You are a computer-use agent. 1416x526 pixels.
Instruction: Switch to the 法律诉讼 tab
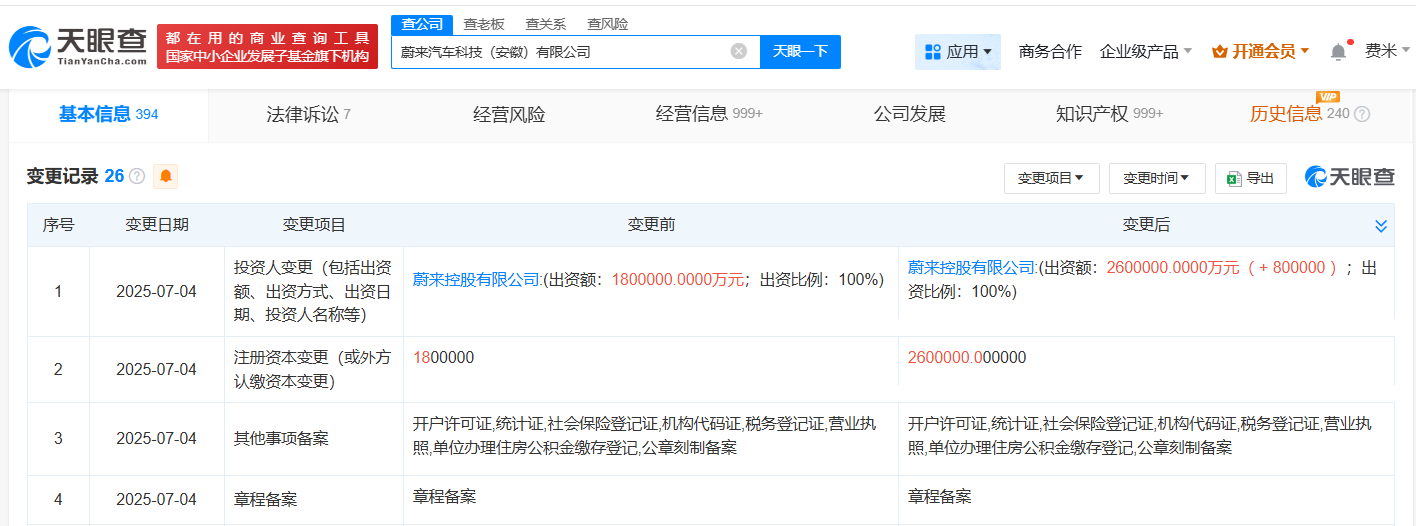pyautogui.click(x=308, y=114)
